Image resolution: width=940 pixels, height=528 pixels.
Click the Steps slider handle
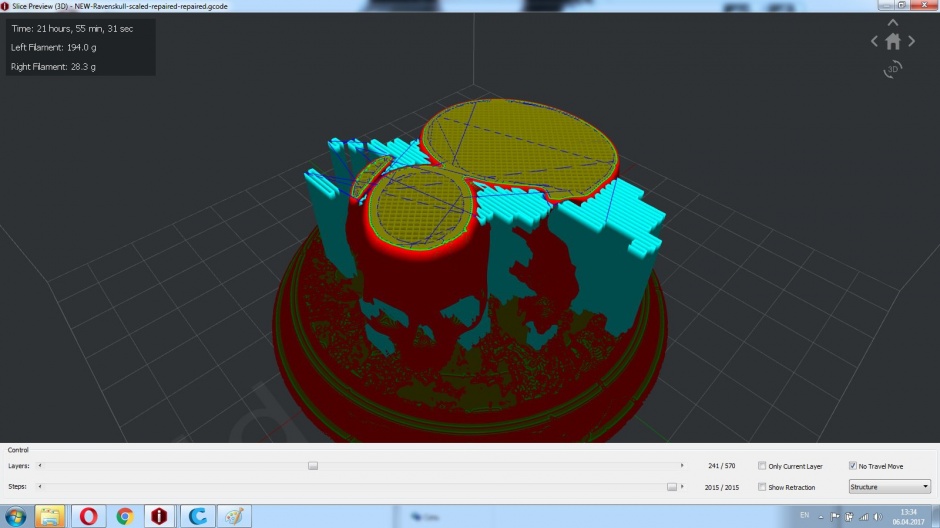(x=672, y=487)
